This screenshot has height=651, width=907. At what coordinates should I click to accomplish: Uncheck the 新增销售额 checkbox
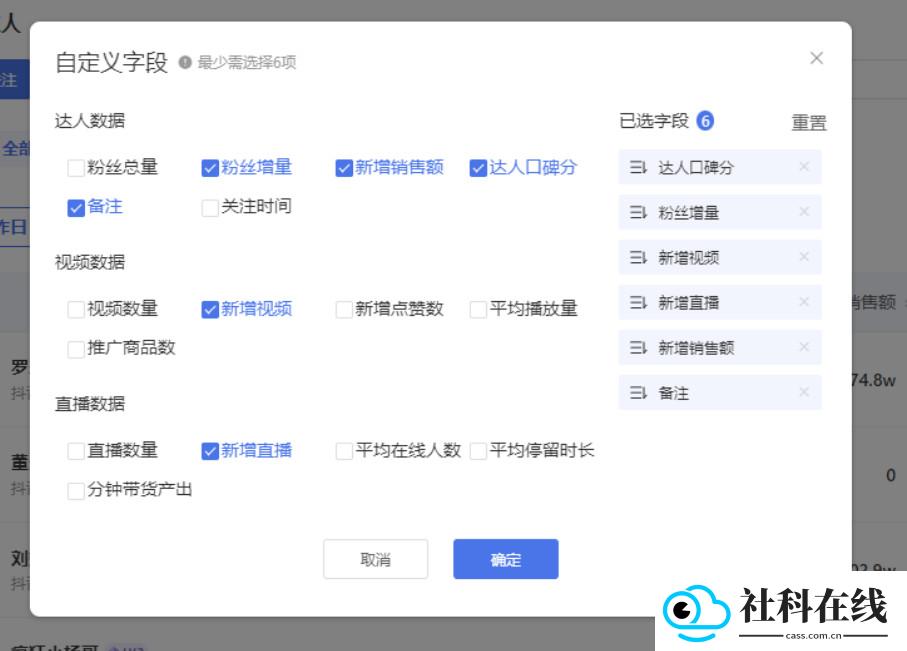pos(344,168)
